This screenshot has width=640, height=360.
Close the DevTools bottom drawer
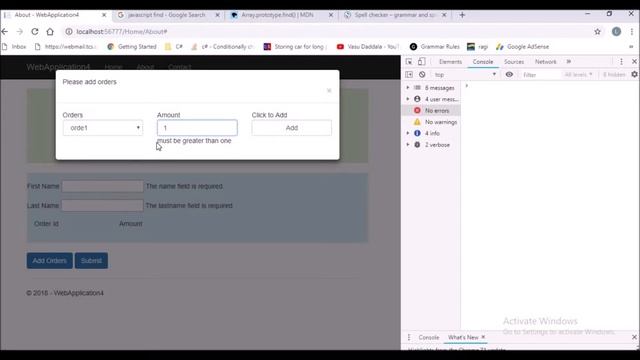(634, 337)
